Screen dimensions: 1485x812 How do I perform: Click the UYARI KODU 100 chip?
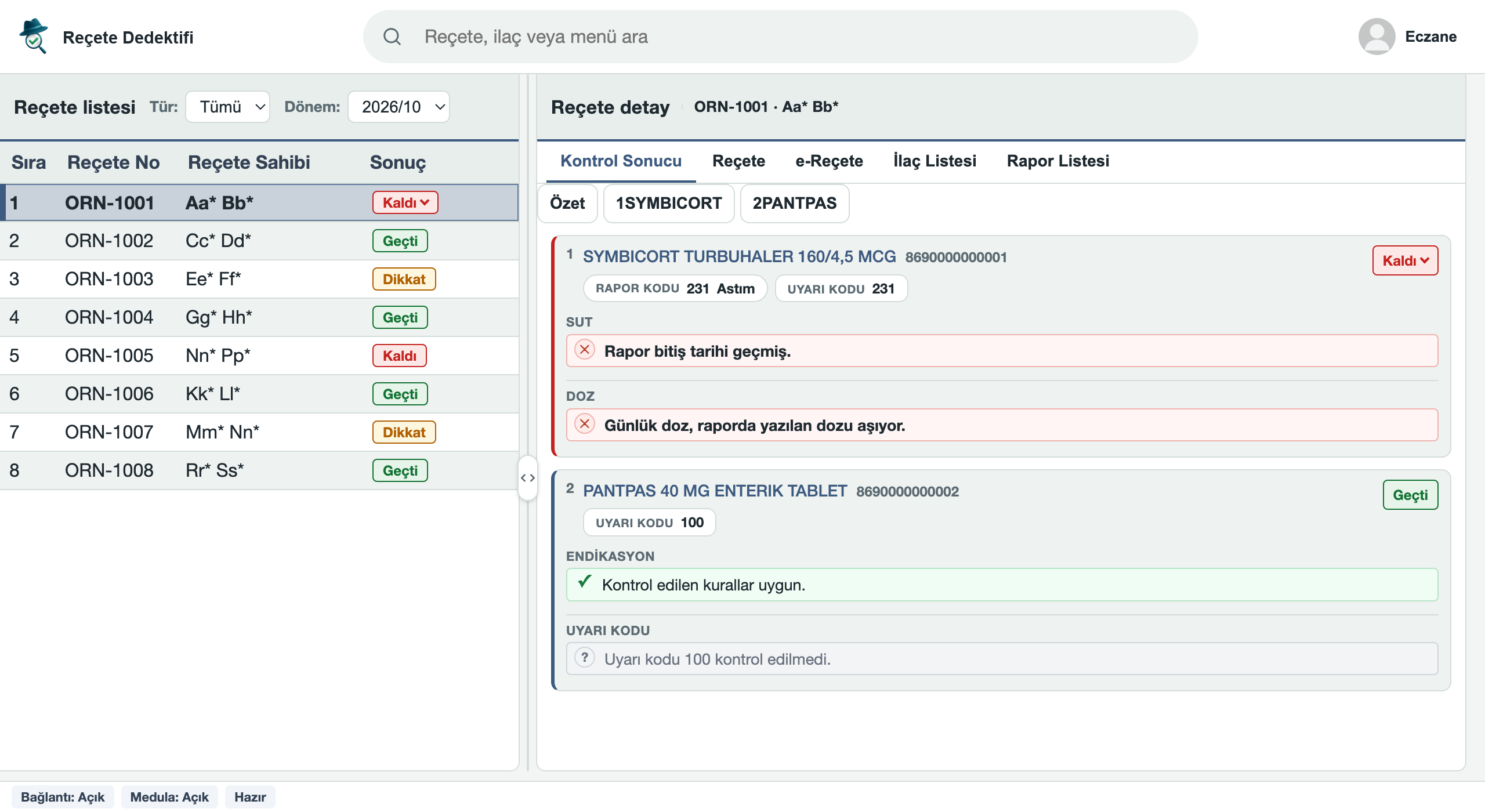tap(649, 523)
